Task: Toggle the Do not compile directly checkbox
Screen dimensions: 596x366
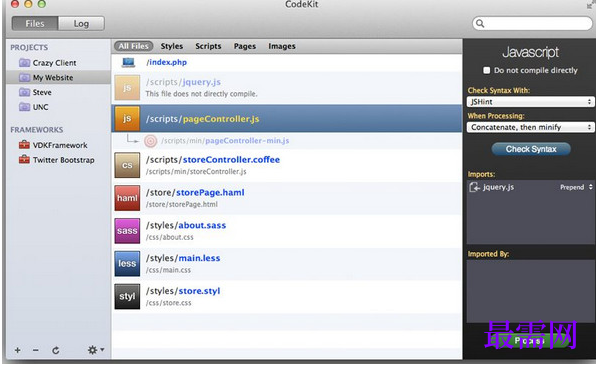Action: (x=487, y=70)
